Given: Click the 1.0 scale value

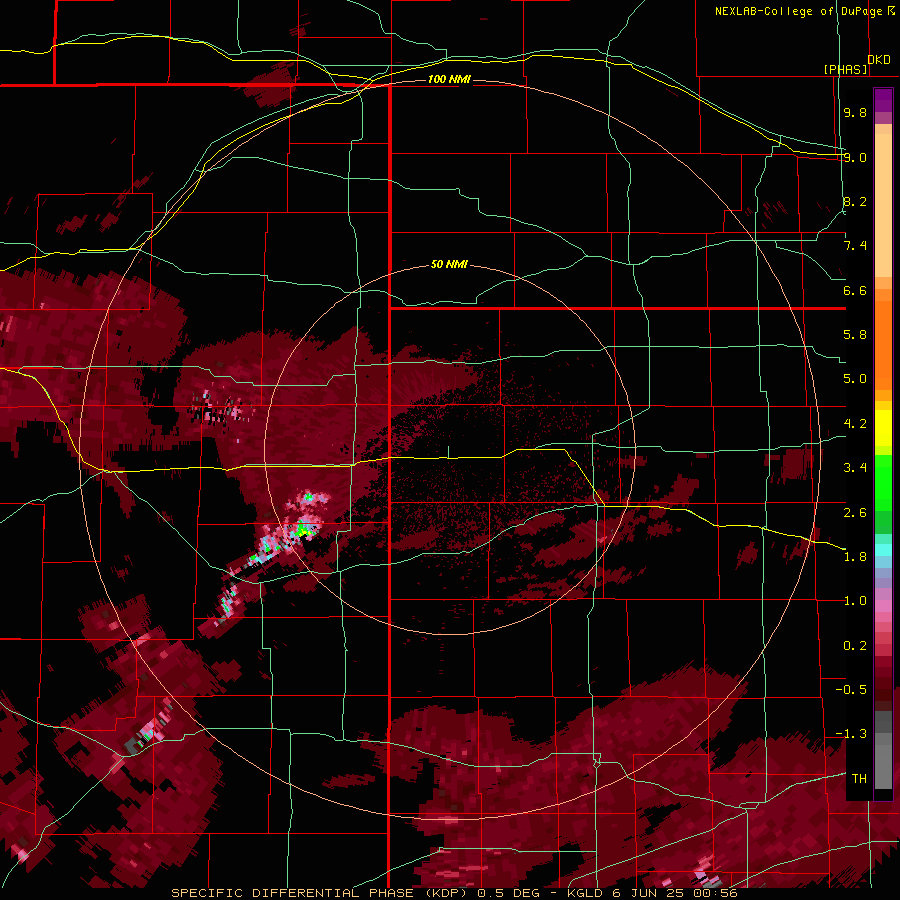Looking at the screenshot, I should point(855,601).
